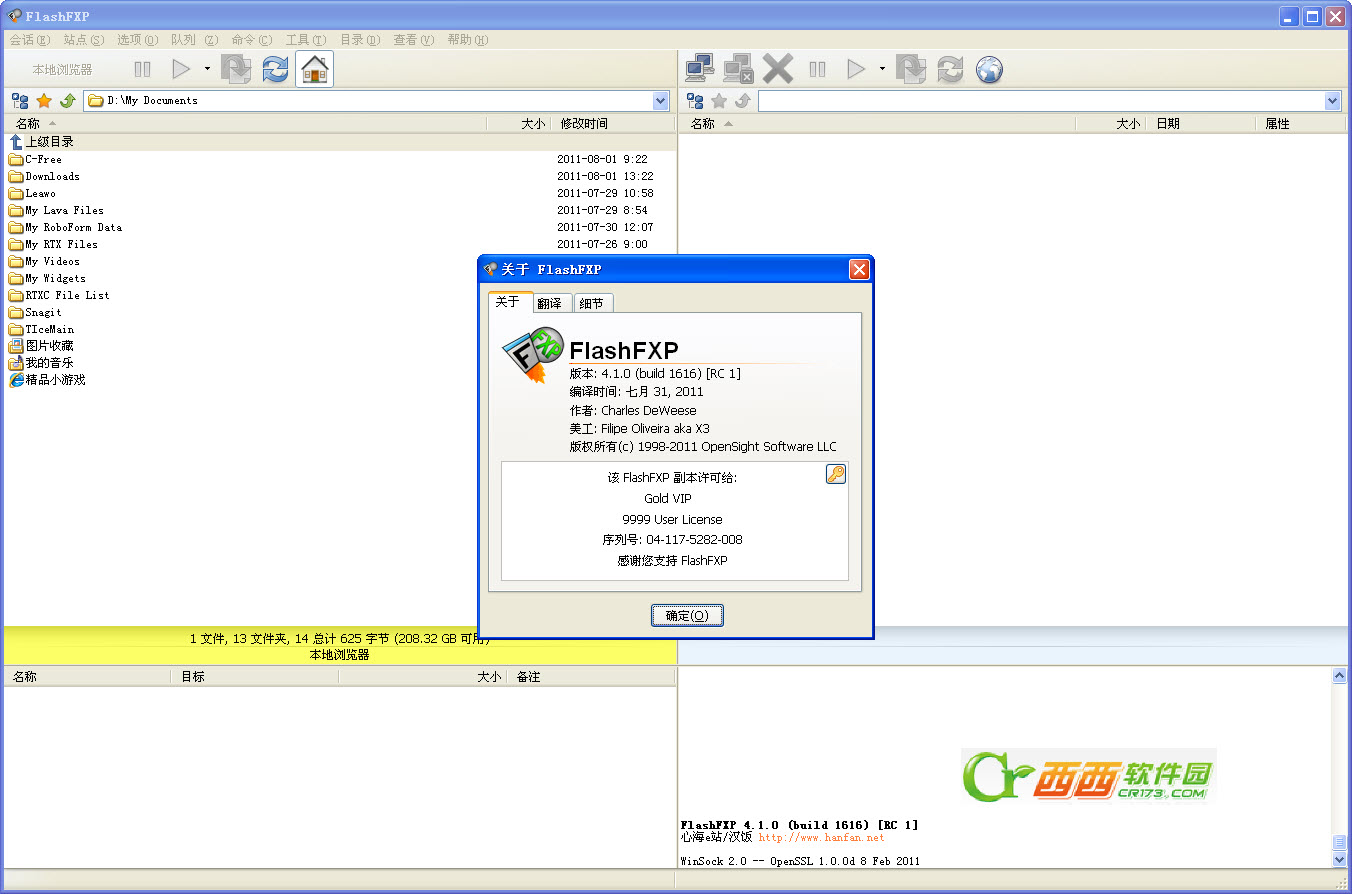This screenshot has width=1352, height=894.
Task: Open the 查看 menu
Action: (414, 40)
